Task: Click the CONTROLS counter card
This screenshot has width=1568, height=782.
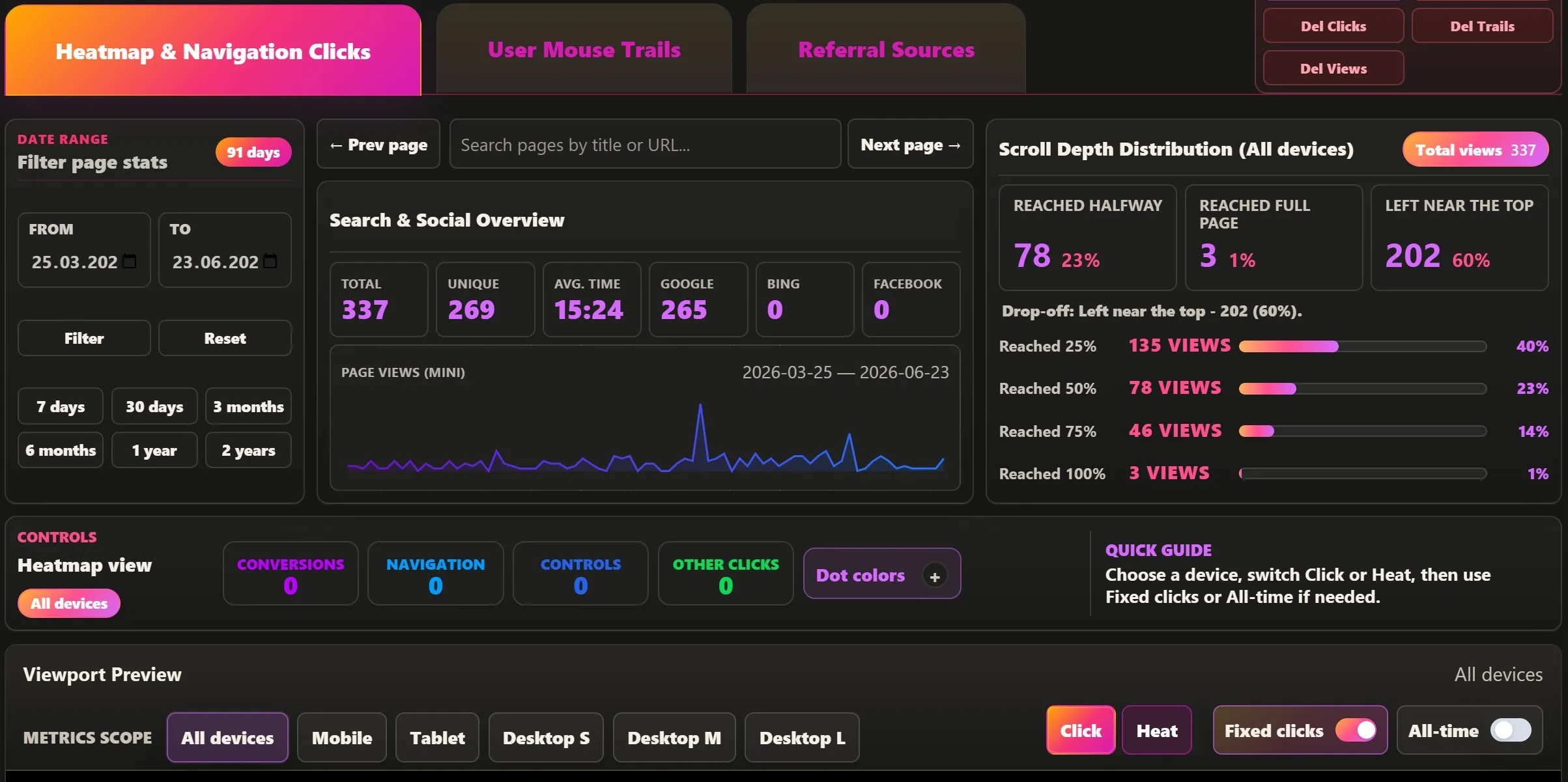Action: point(580,574)
